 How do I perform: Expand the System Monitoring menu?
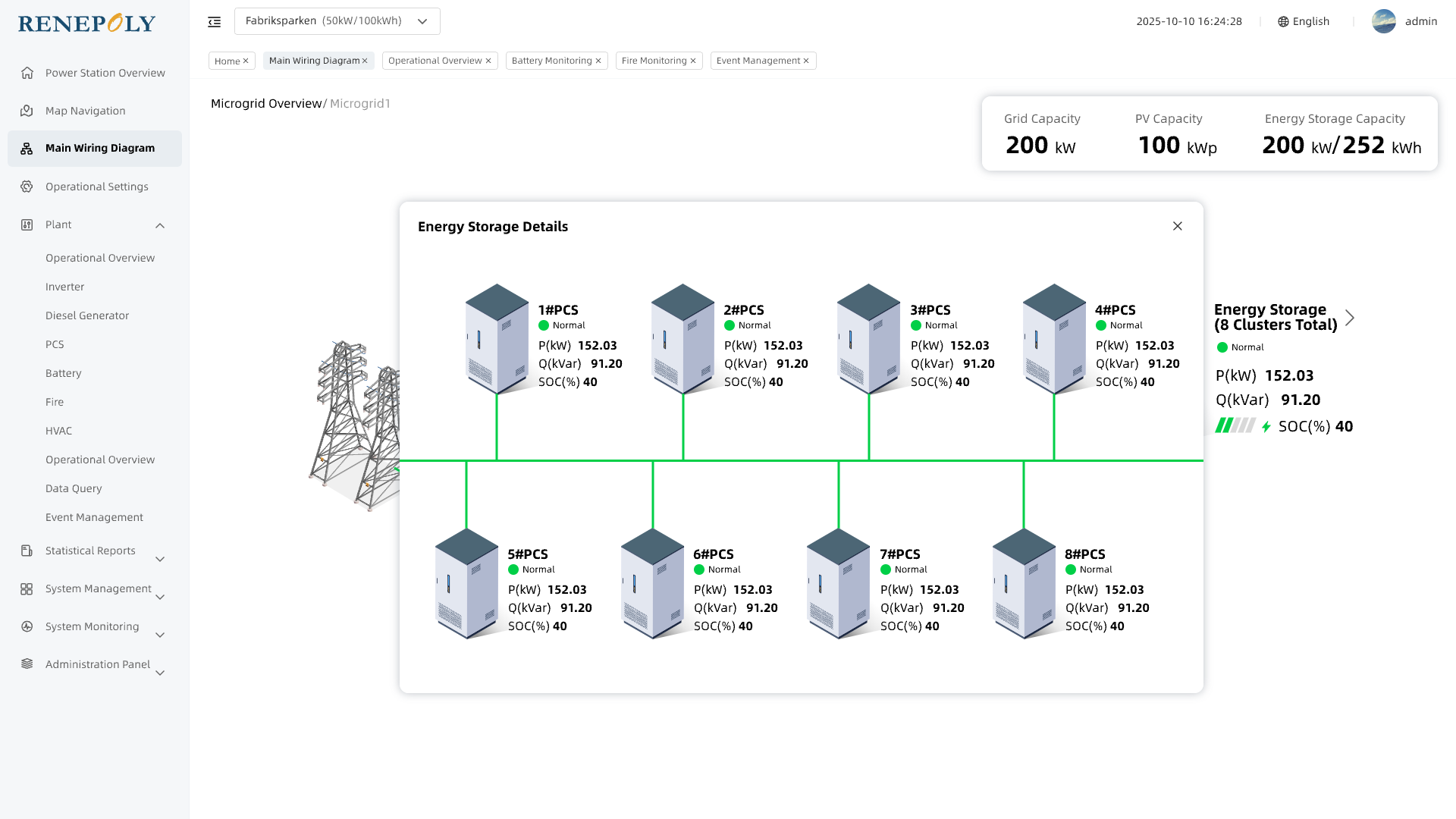click(x=160, y=635)
